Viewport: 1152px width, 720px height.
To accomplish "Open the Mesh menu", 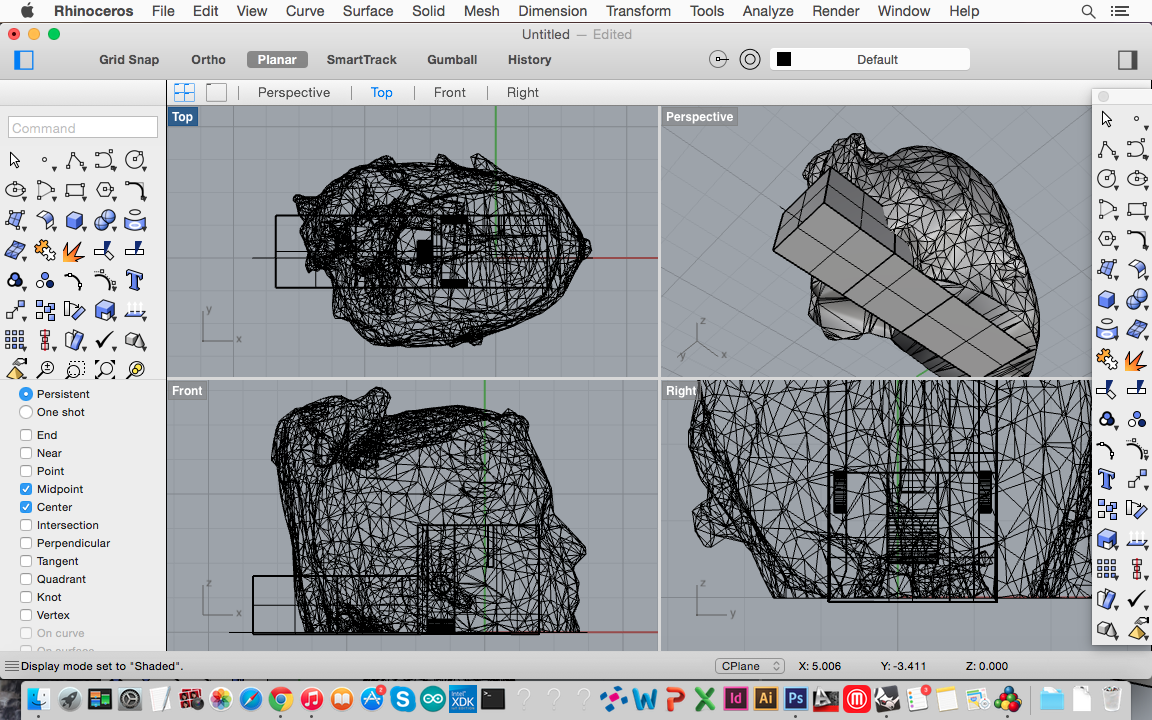I will click(x=481, y=11).
